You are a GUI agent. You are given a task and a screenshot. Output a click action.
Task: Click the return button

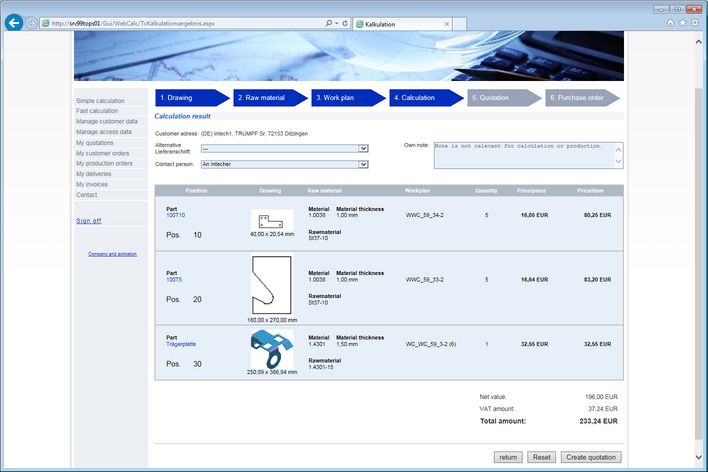(x=508, y=457)
